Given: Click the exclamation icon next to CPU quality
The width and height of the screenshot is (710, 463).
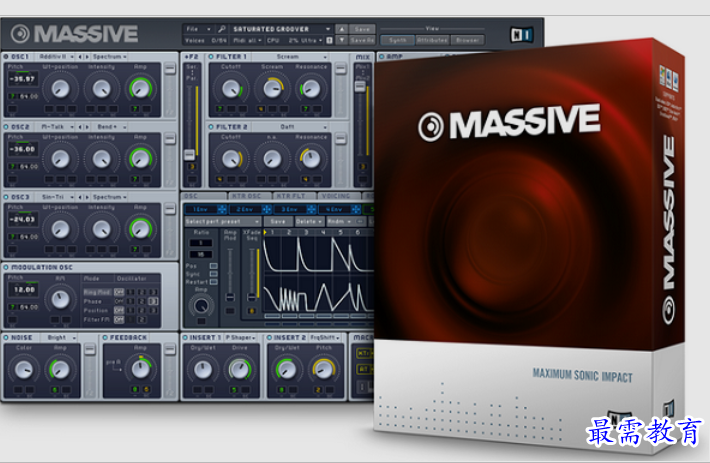Looking at the screenshot, I should point(329,40).
